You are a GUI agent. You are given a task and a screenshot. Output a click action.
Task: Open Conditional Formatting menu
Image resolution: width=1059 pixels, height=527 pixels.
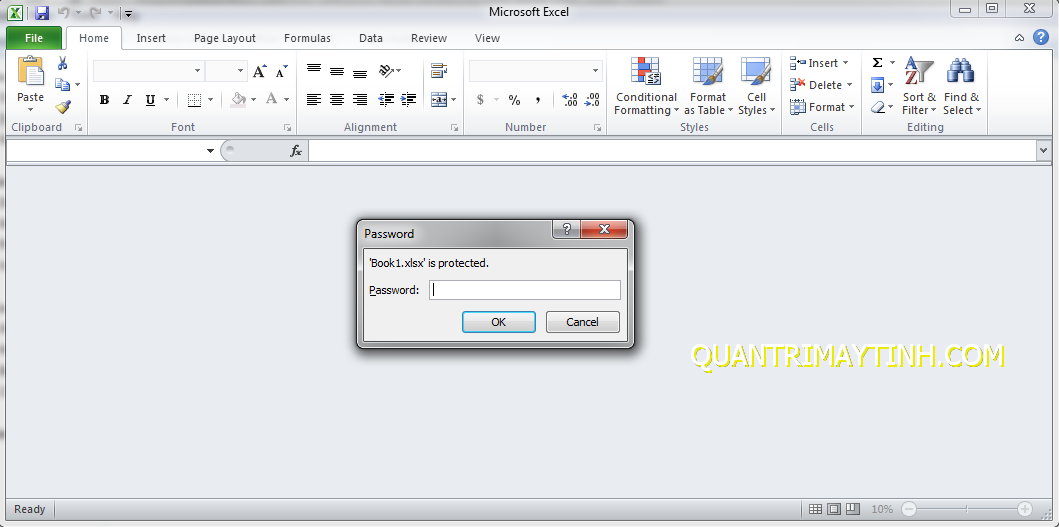pos(646,86)
